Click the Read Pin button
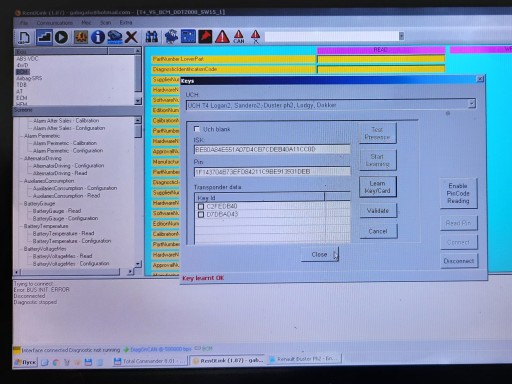 [x=459, y=223]
